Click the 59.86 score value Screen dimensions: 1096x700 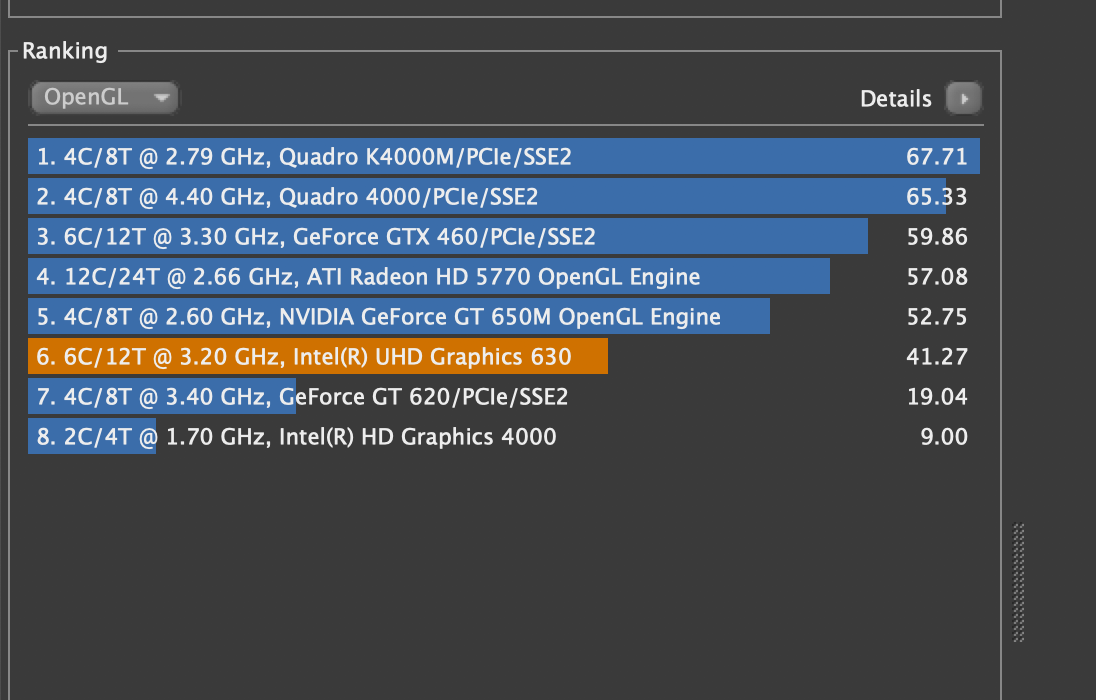[937, 237]
